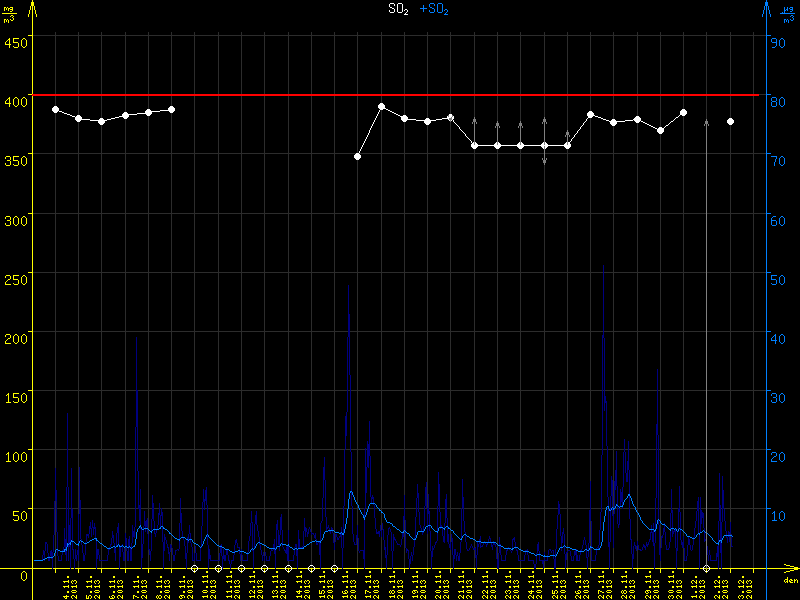Image resolution: width=800 pixels, height=600 pixels.
Task: Click the white SO2 legend label
Action: 398,9
